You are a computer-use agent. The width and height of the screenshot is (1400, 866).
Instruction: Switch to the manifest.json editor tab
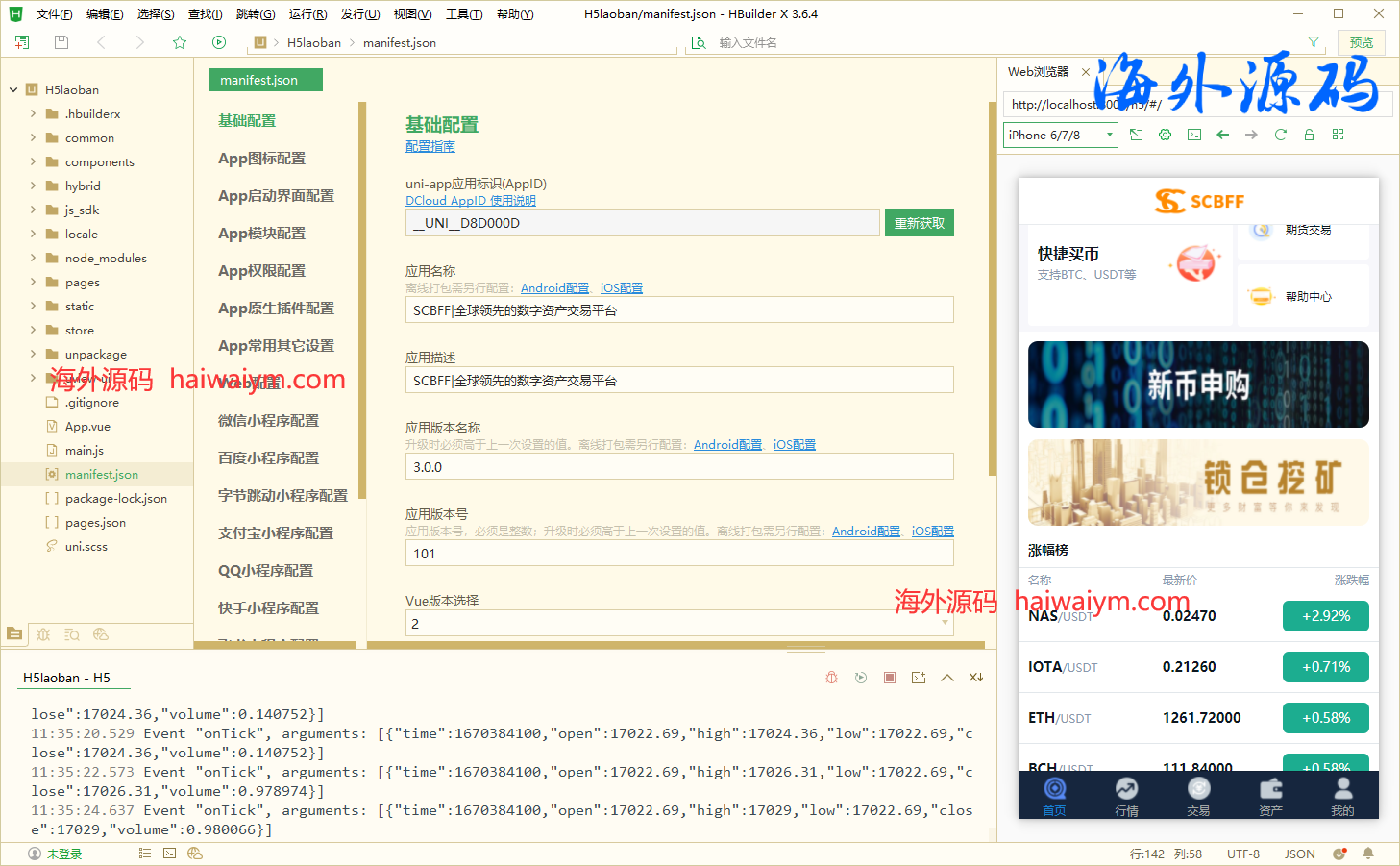click(x=266, y=81)
